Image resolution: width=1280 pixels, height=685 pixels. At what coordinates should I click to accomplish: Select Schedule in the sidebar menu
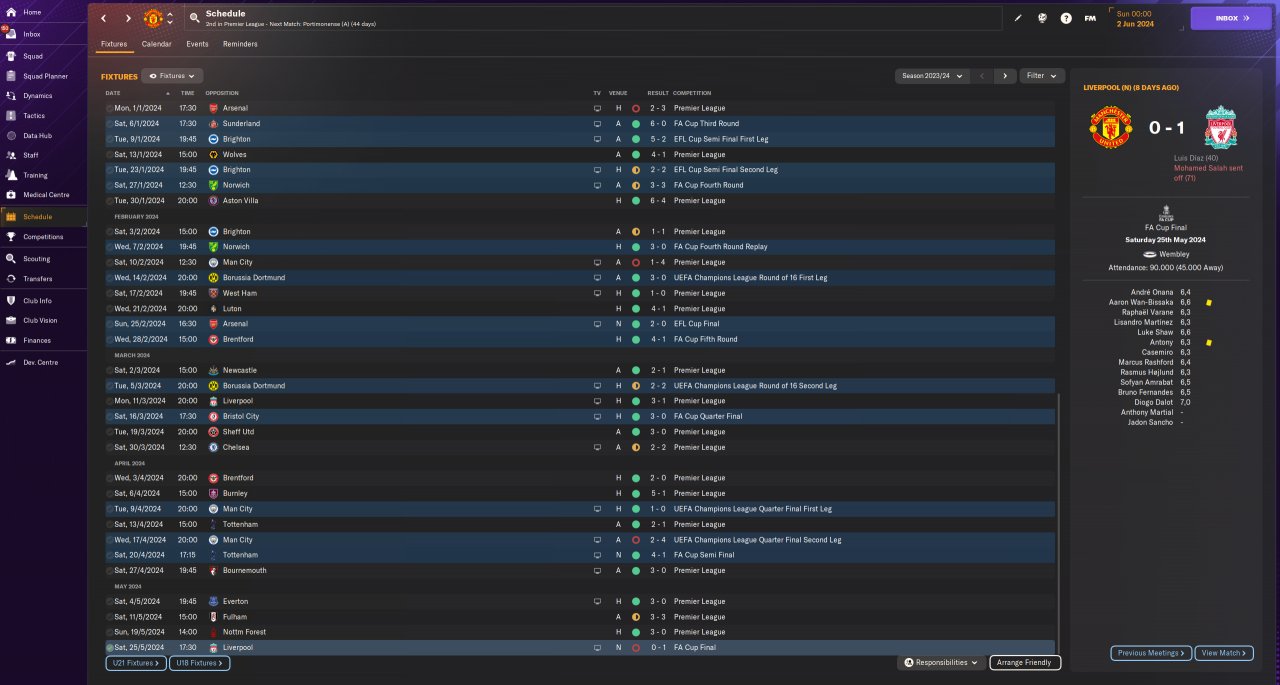43,216
